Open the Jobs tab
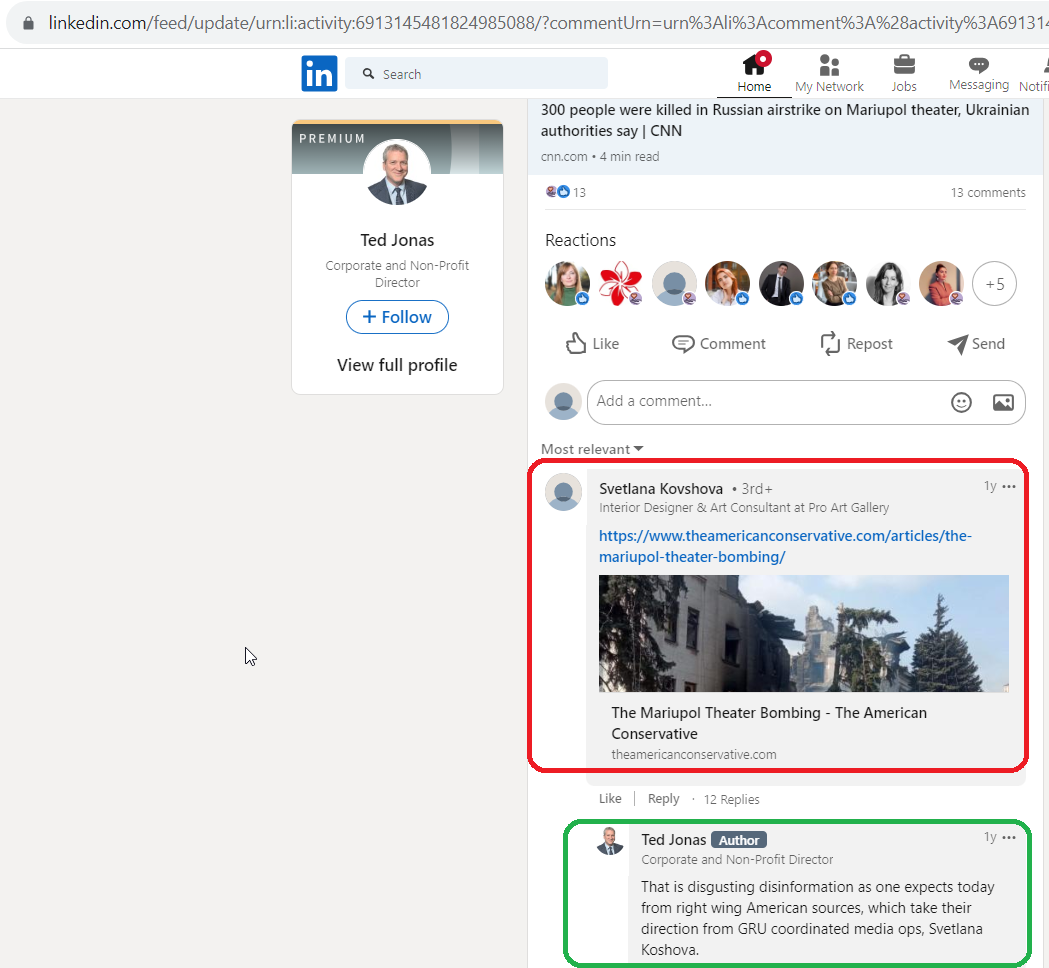 click(904, 73)
